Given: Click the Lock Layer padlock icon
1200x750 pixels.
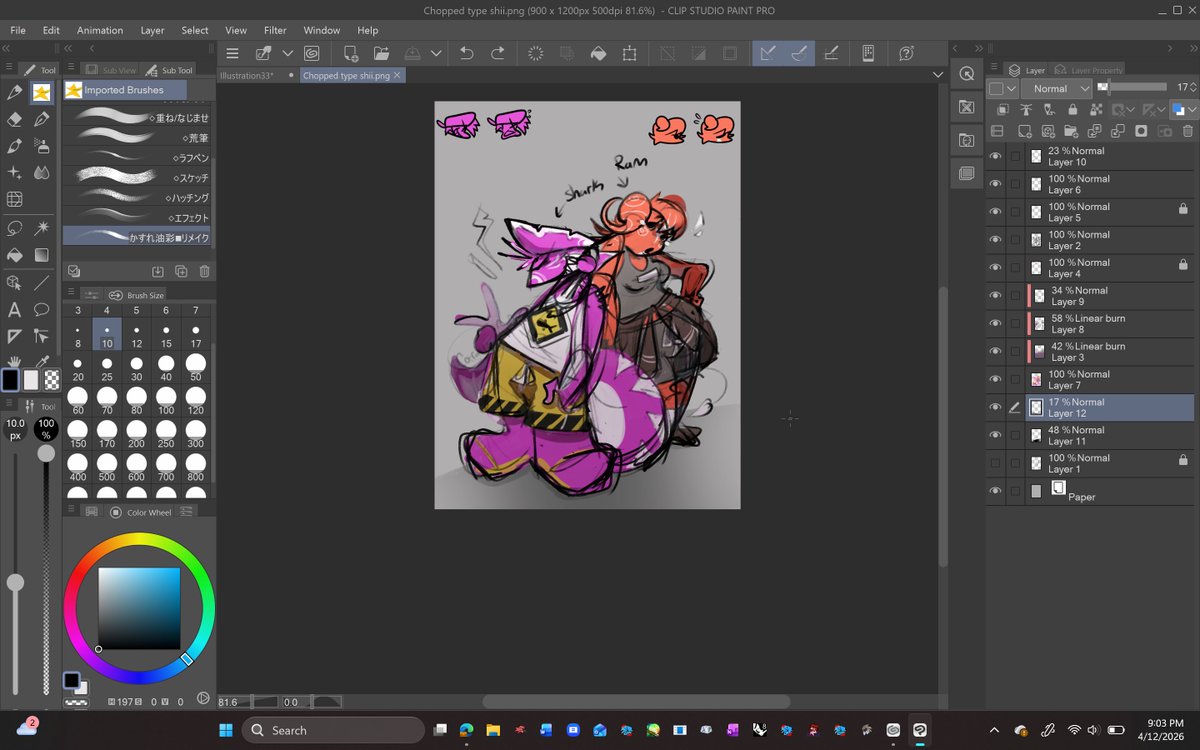Looking at the screenshot, I should (1072, 110).
